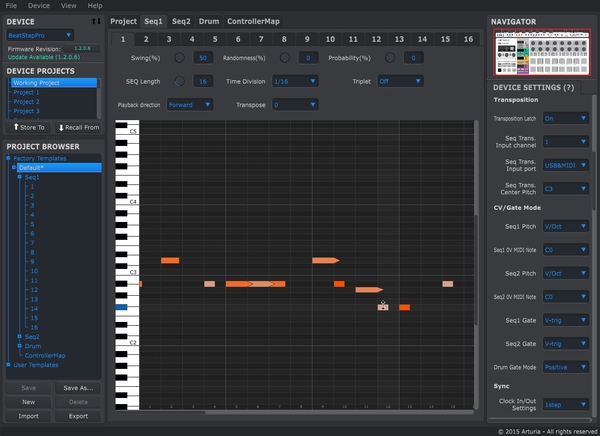
Task: Click the device sync arrows icon
Action: (x=96, y=21)
